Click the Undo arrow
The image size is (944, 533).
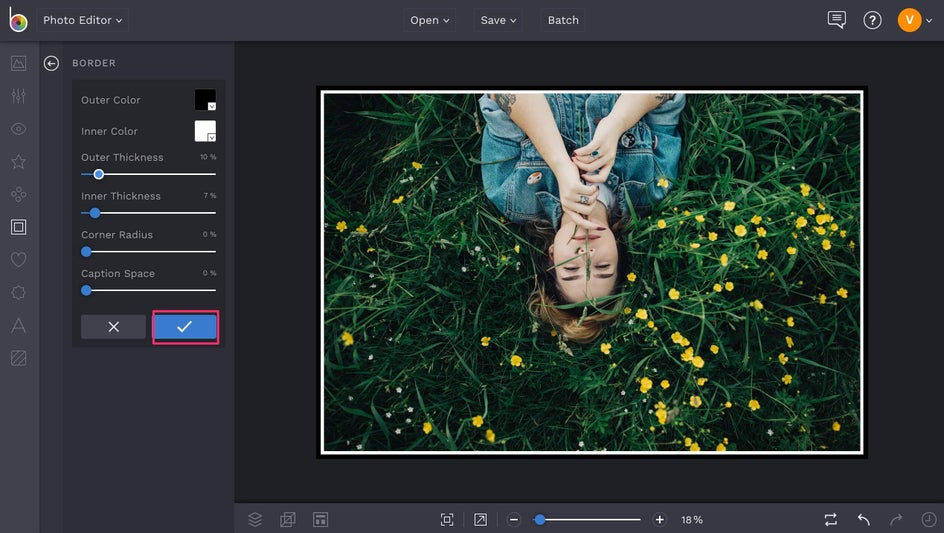[x=863, y=519]
